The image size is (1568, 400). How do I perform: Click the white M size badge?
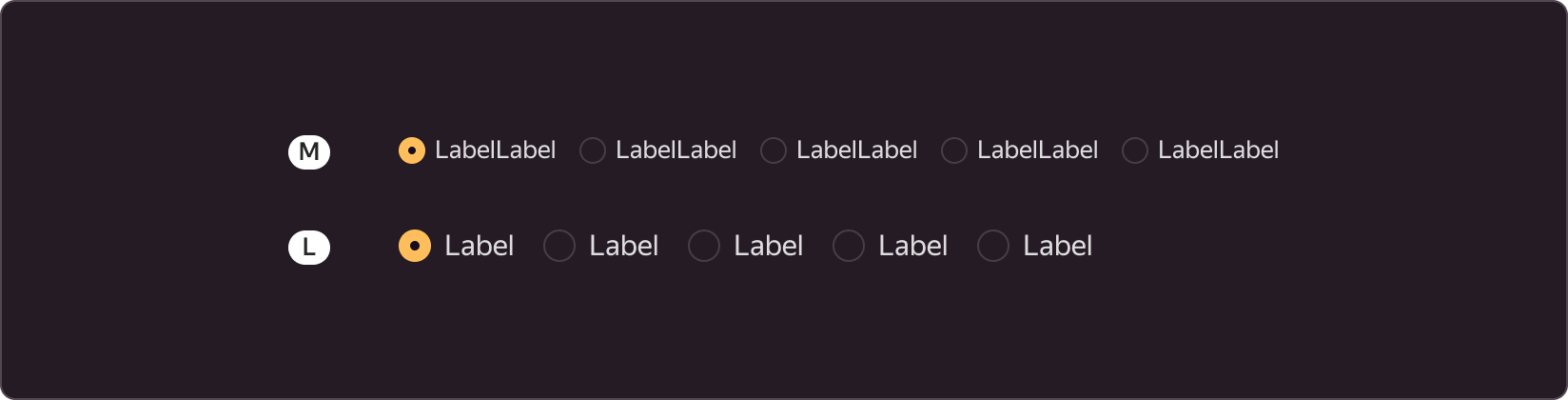coord(309,151)
